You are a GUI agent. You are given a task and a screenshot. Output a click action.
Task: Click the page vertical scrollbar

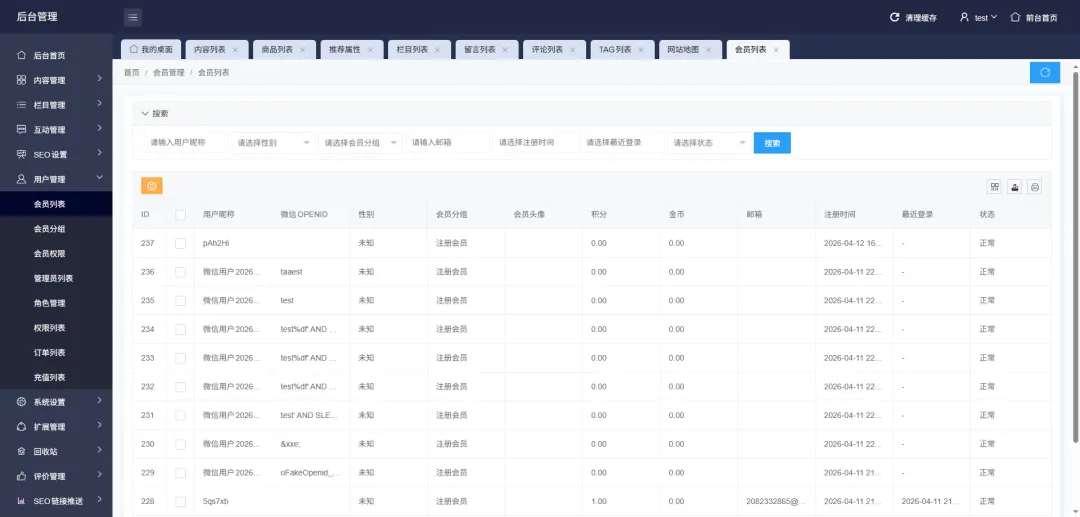pos(1076,255)
